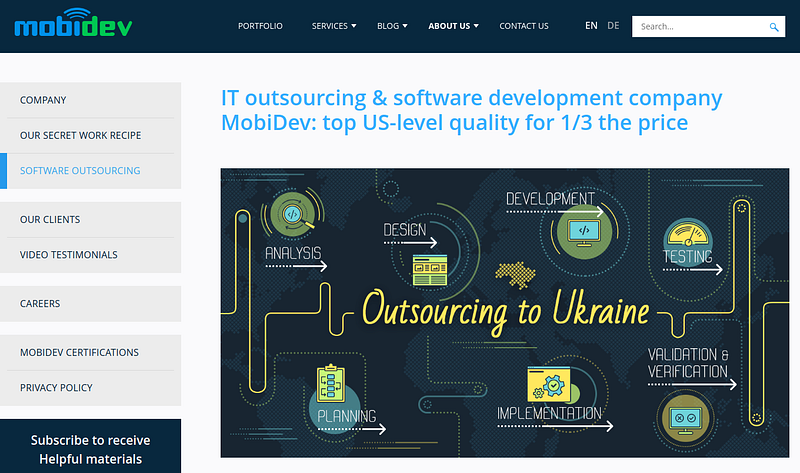Screen dimensions: 800x473
Task: Click the DEVELOPMENT label in banner
Action: tap(550, 198)
